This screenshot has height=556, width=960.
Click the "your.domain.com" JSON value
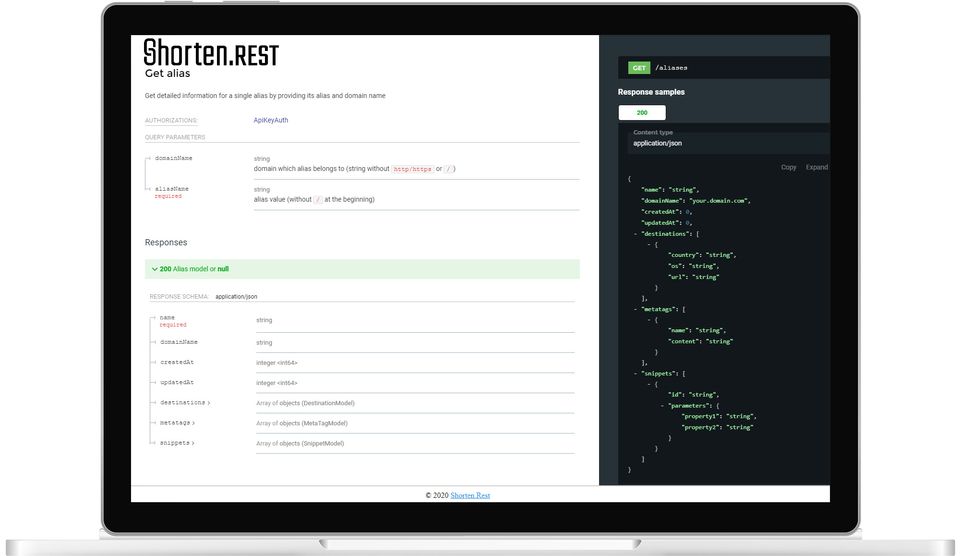pyautogui.click(x=718, y=201)
